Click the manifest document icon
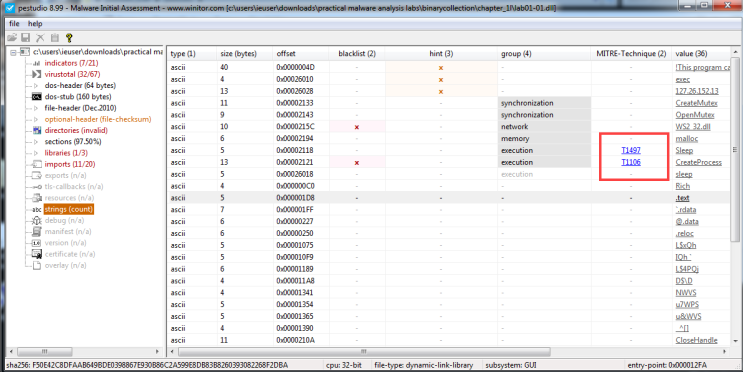Screen dimensions: 743x372 (36, 232)
